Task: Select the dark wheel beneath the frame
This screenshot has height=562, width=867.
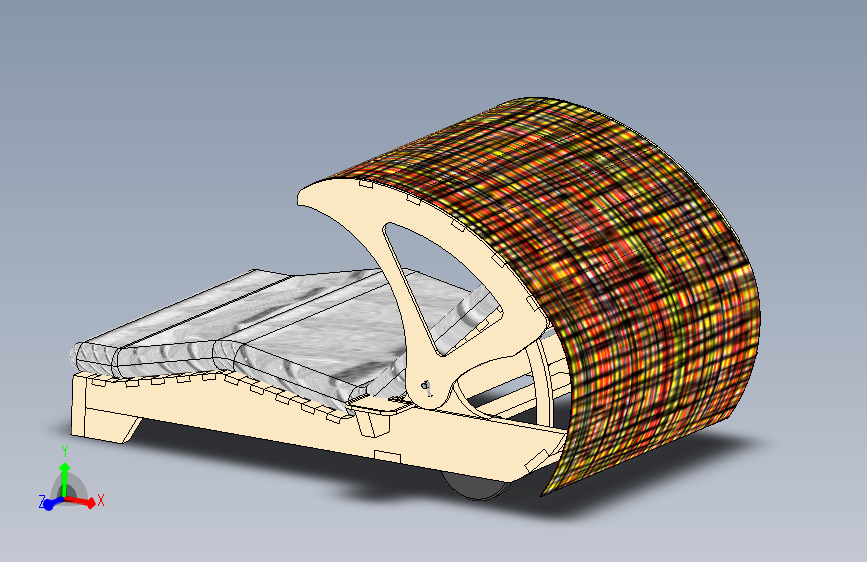Action: tap(477, 487)
